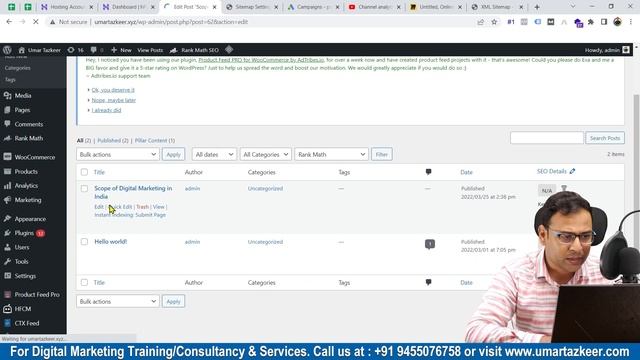The height and width of the screenshot is (360, 640).
Task: Open the browser extensions puzzle icon
Action: 591,22
